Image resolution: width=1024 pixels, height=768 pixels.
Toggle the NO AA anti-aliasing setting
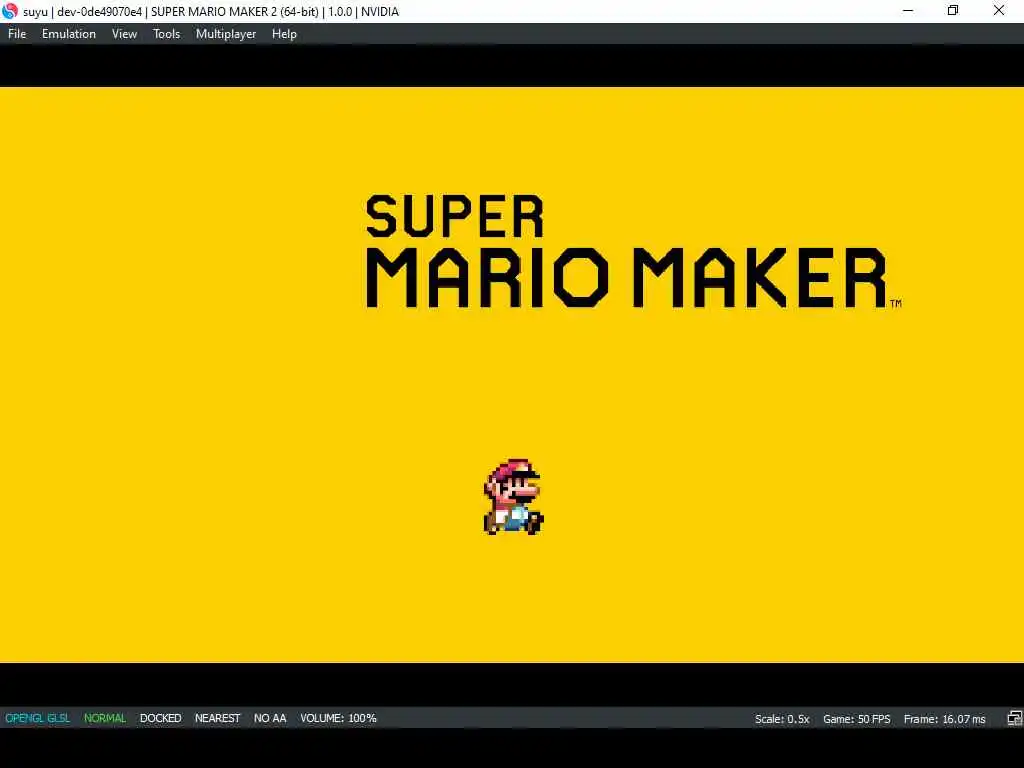[x=270, y=718]
